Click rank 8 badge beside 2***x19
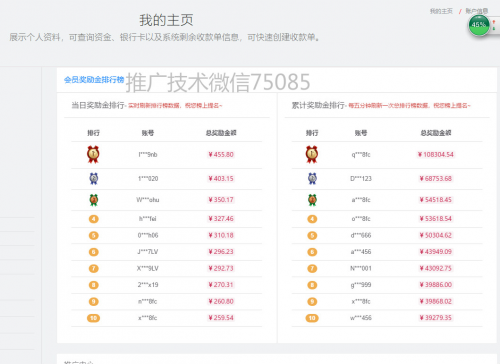This screenshot has height=364, width=500. [x=94, y=285]
